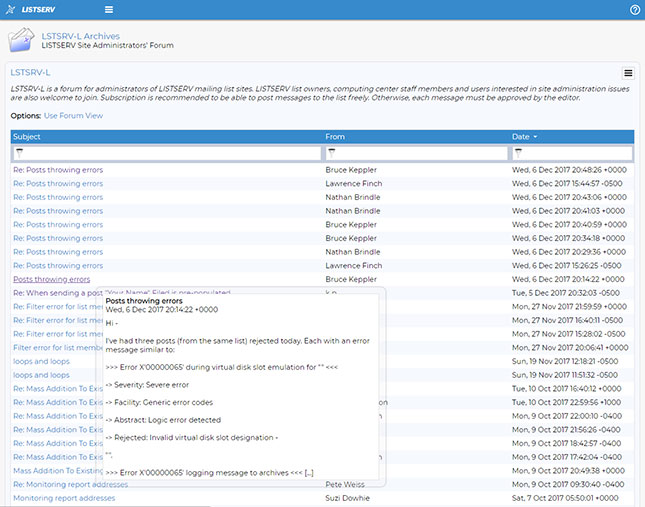Open 'Re: Mass Addition' dated 16:40:12
This screenshot has height=507, width=645.
58,389
